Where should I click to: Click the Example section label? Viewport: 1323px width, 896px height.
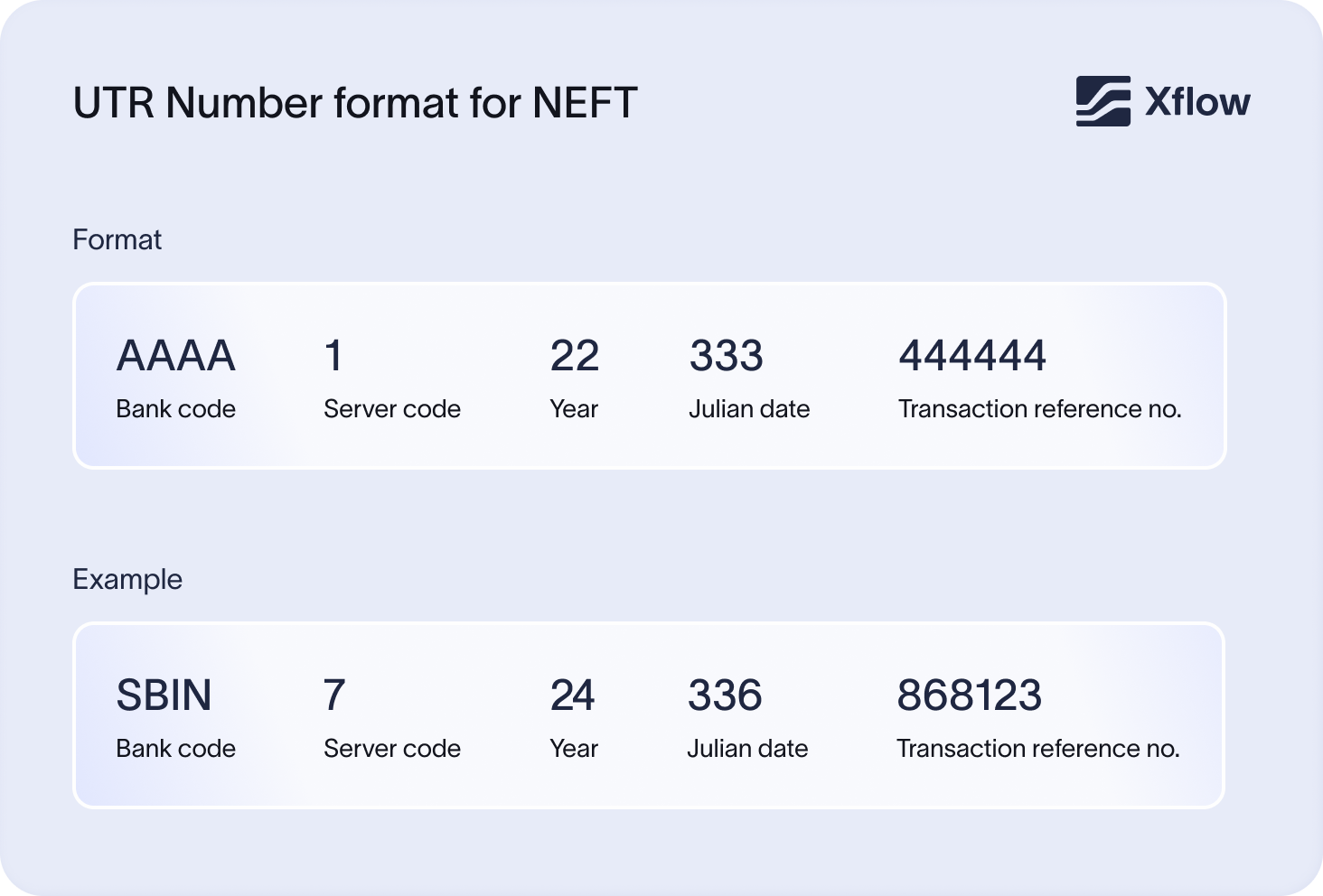click(127, 580)
